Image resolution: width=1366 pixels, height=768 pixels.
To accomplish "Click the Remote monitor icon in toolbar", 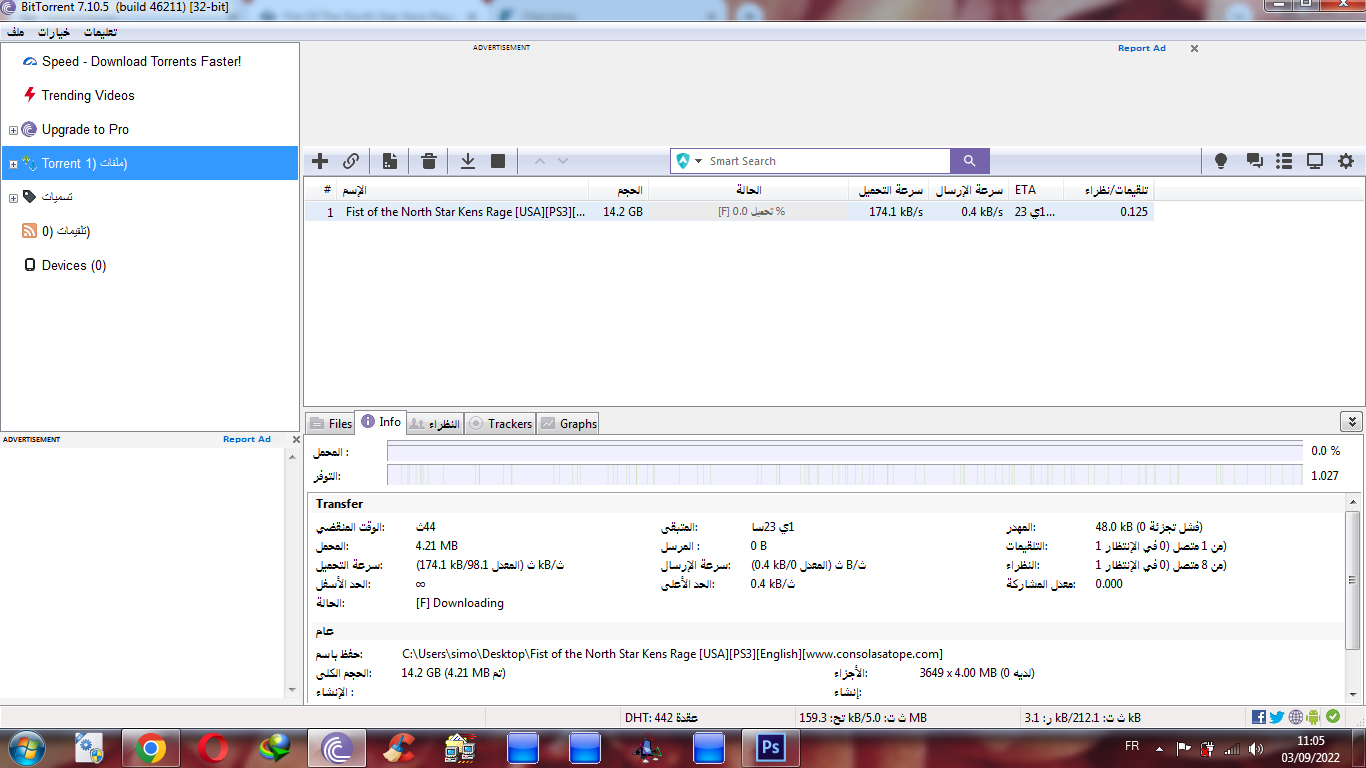I will pos(1315,161).
